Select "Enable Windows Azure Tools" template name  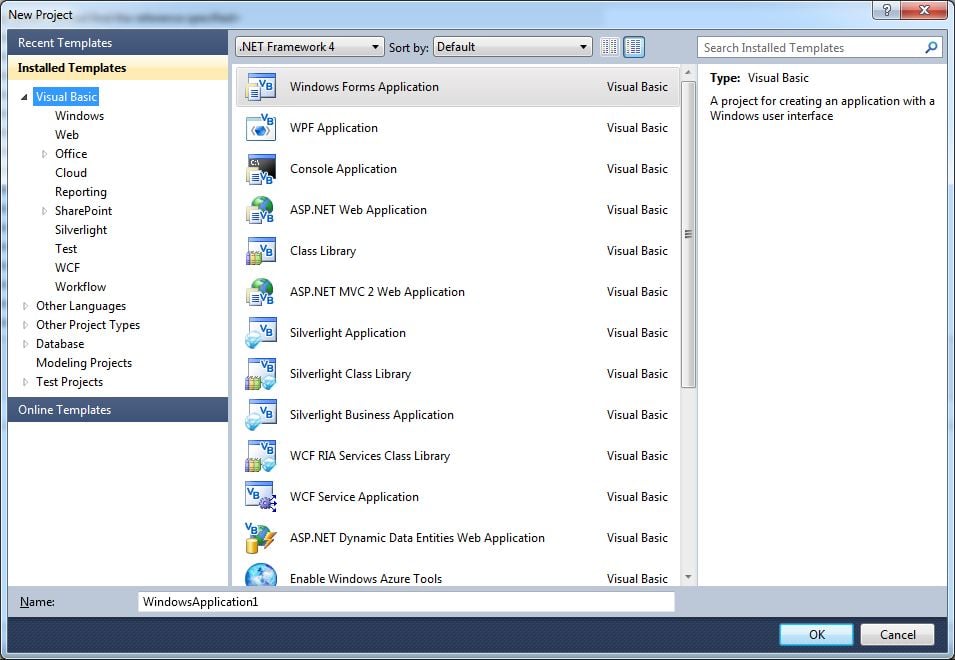(x=365, y=578)
